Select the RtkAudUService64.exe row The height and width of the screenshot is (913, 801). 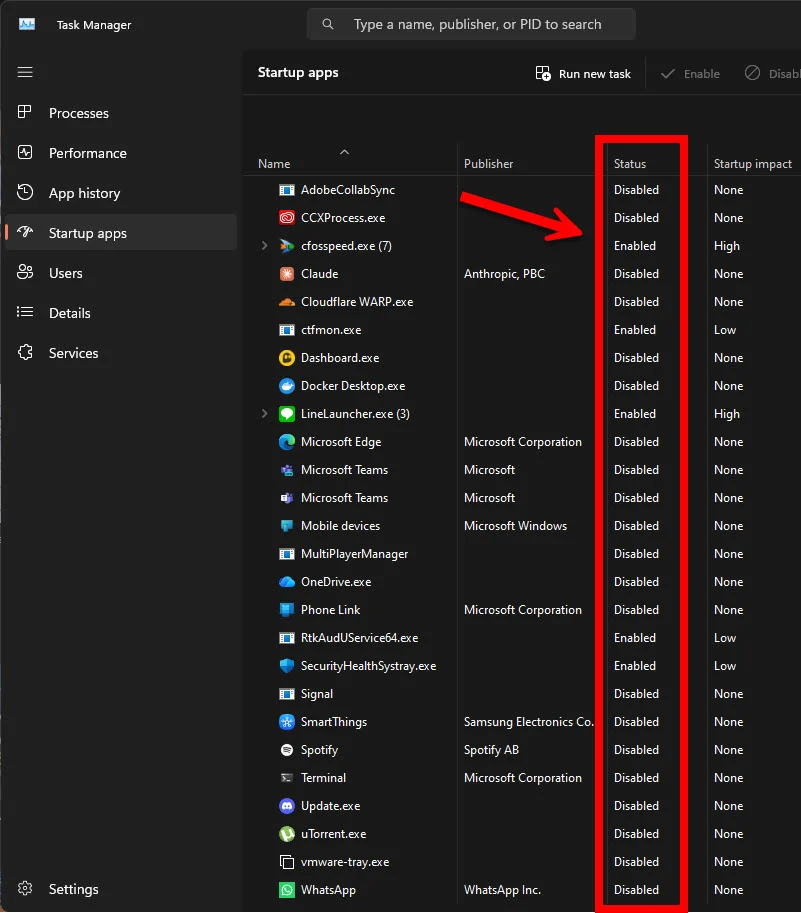(524, 638)
